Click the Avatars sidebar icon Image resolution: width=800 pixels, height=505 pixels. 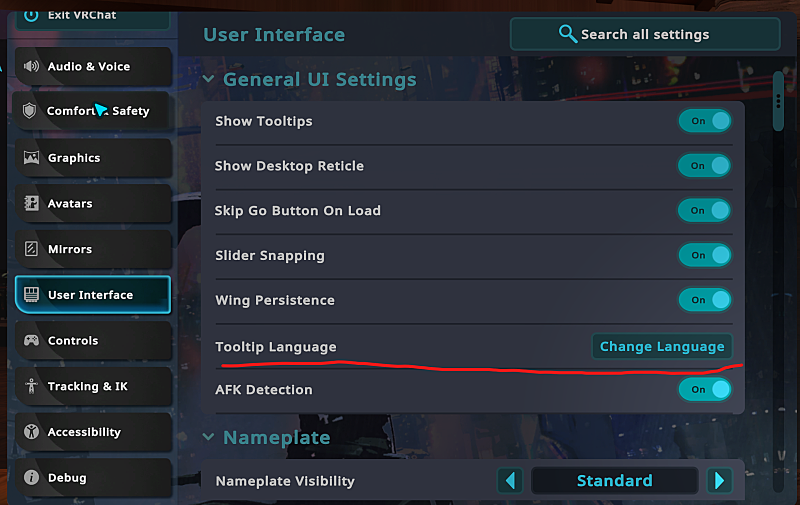click(x=31, y=203)
